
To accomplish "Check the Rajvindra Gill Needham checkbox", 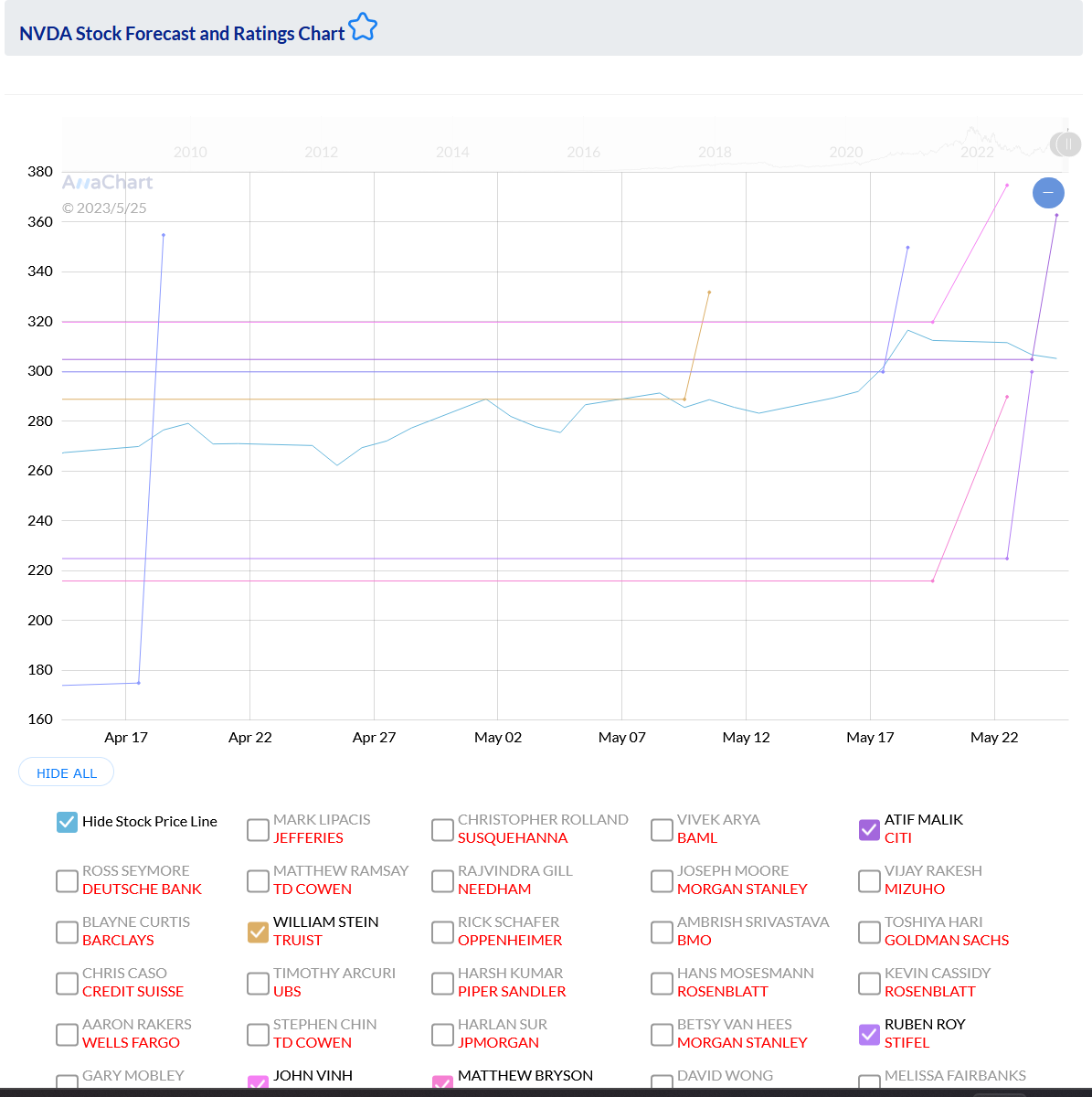I will point(442,880).
